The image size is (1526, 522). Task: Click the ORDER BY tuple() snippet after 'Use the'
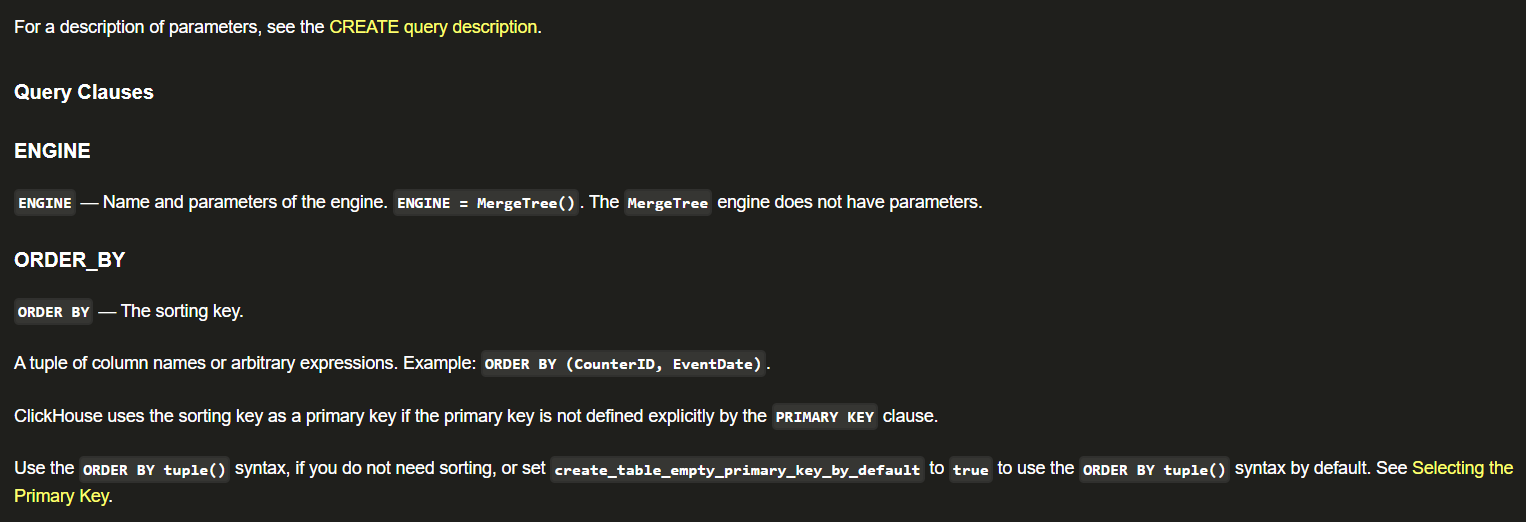(x=154, y=470)
